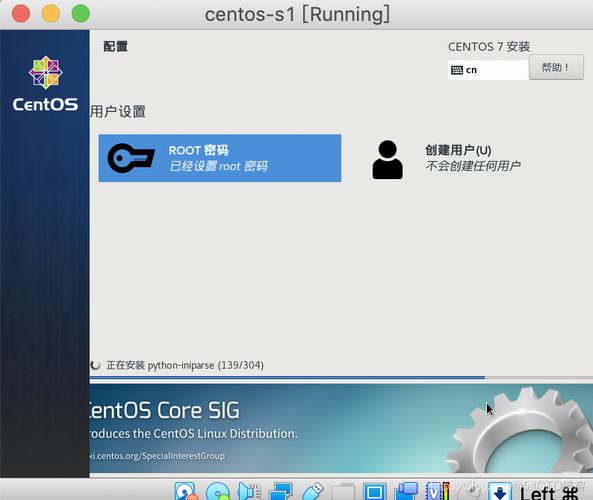
Task: Click the Left ⌘ host key indicator
Action: pyautogui.click(x=549, y=493)
